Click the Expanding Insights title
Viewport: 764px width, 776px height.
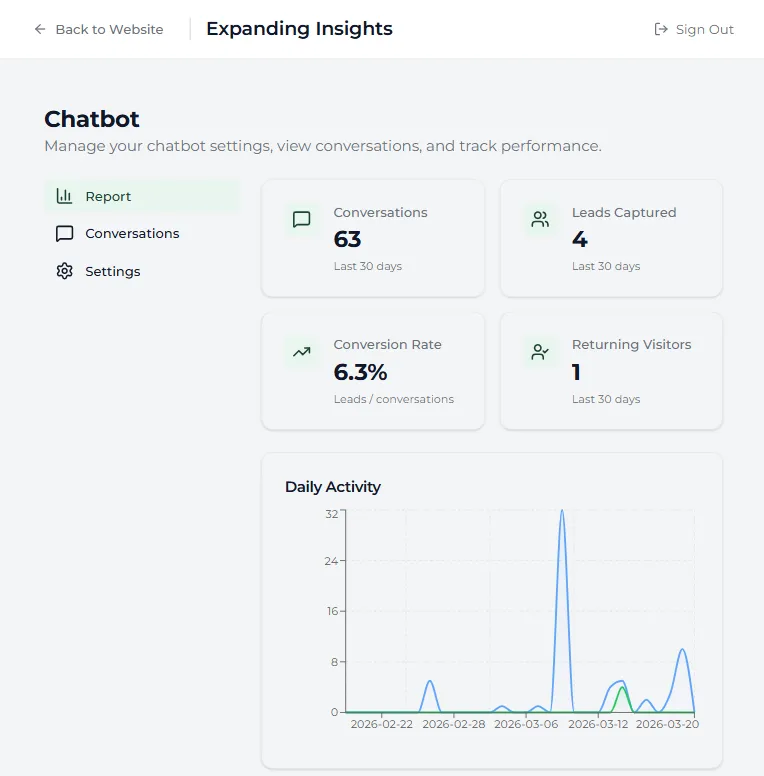(299, 29)
